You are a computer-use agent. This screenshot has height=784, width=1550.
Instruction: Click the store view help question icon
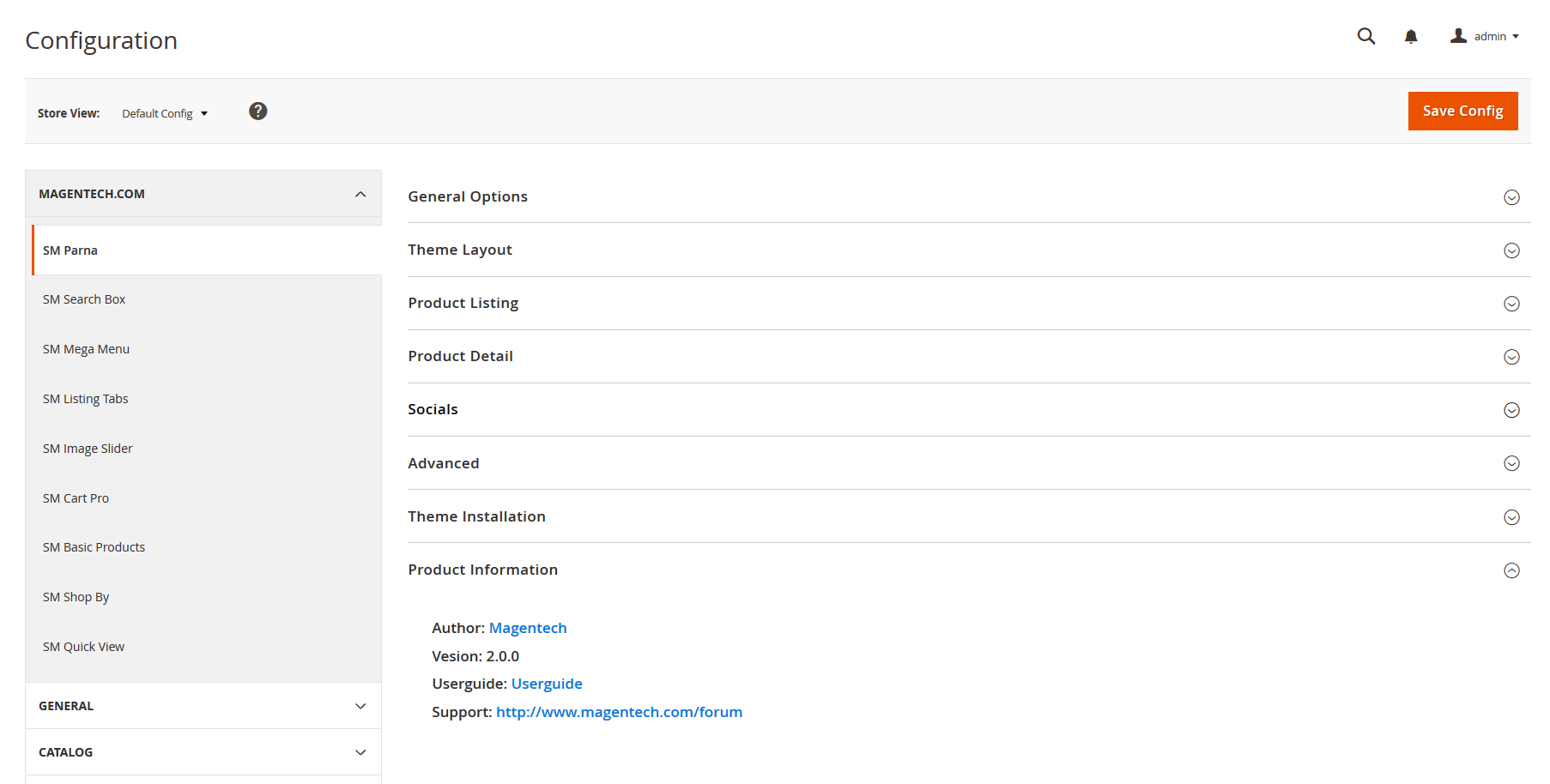[258, 112]
